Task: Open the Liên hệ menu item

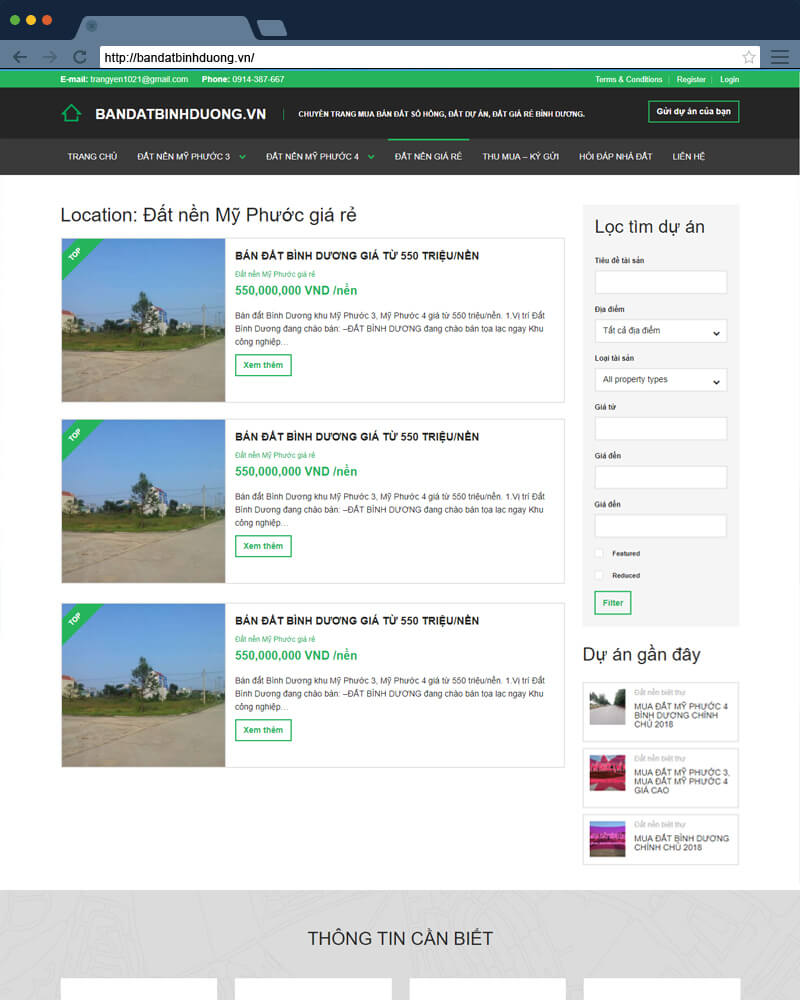Action: pos(688,157)
